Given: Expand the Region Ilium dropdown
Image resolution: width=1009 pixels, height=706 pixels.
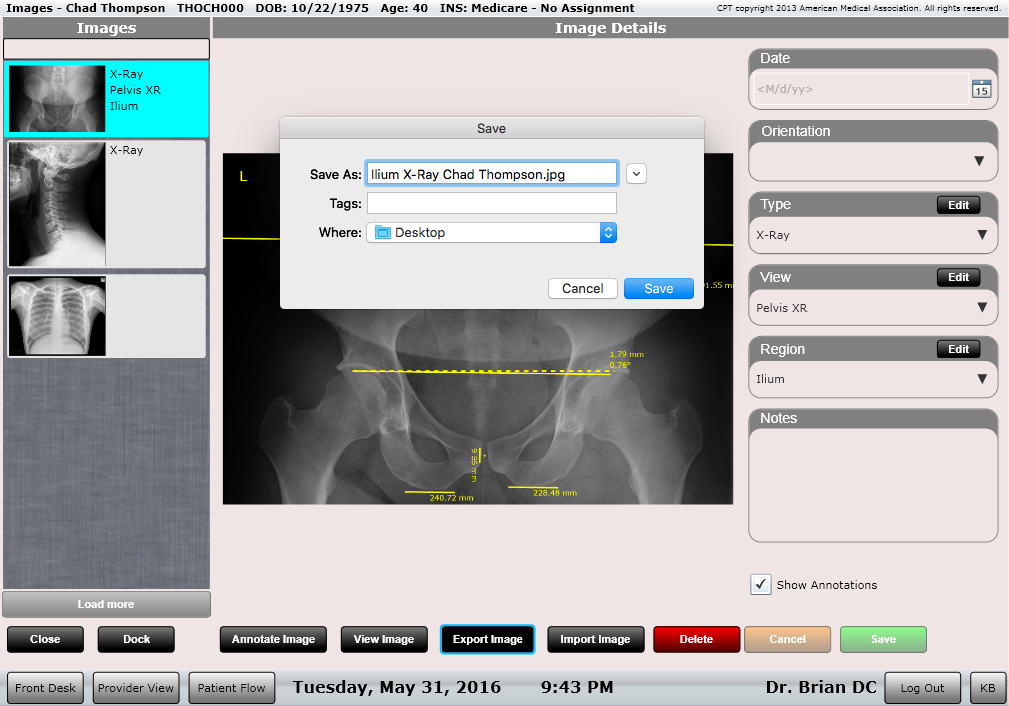Looking at the screenshot, I should click(872, 379).
